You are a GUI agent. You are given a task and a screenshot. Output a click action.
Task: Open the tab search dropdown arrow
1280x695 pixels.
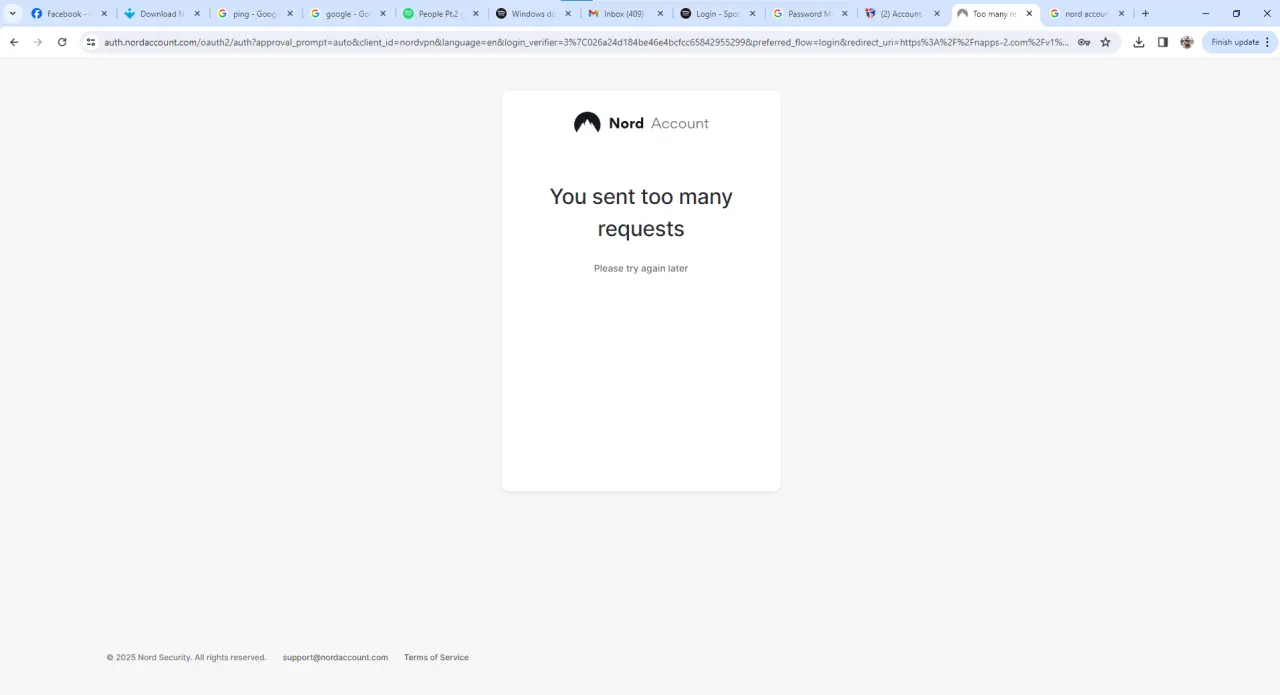click(13, 14)
